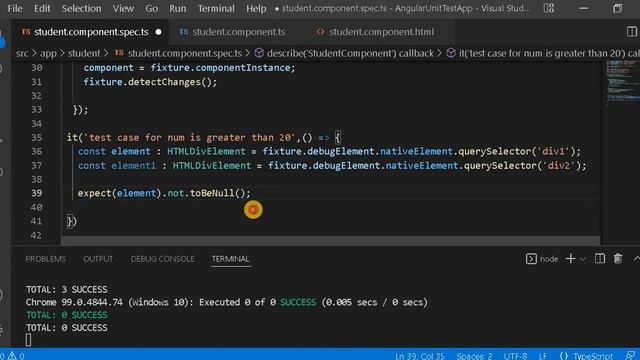Screen dimensions: 640x360
Task: Click 'LF' end-of-line in status bar
Action: (542, 356)
